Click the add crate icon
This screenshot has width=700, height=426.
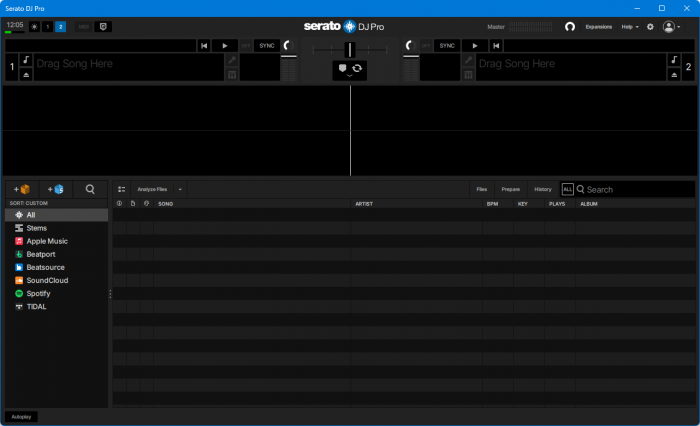pos(21,189)
